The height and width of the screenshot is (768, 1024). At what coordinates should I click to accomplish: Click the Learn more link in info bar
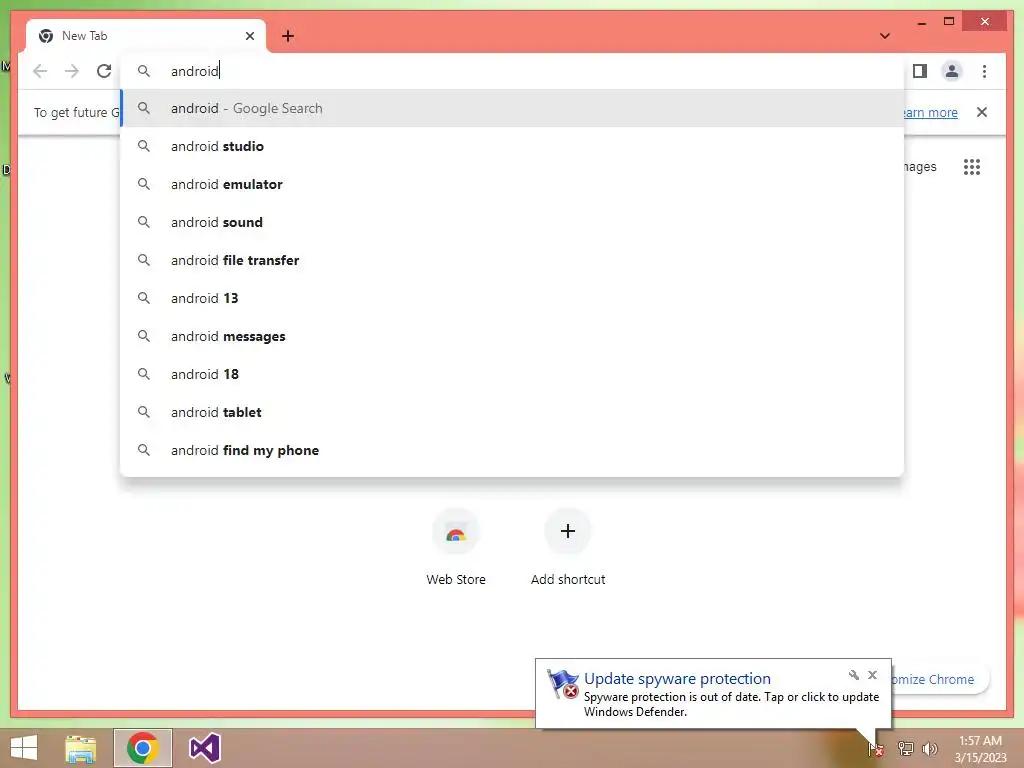tap(931, 112)
